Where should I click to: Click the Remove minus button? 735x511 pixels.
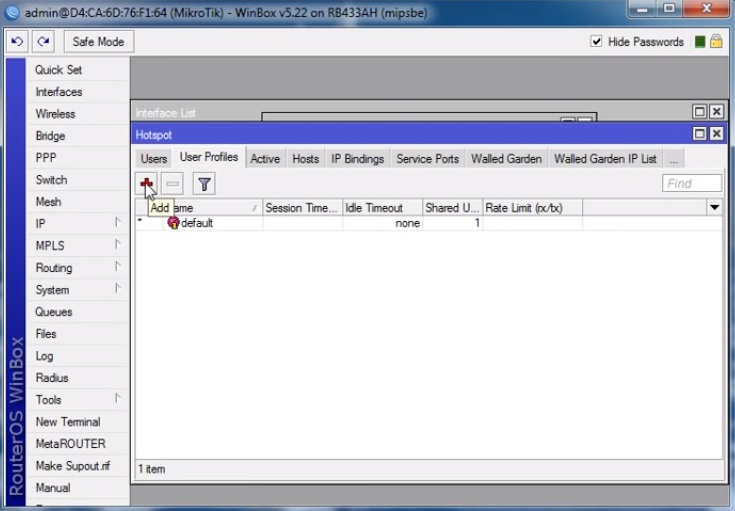[172, 183]
